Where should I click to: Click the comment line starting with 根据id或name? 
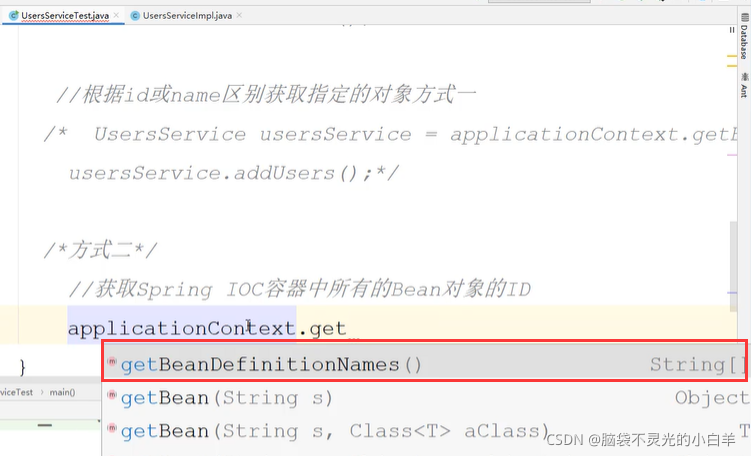point(266,94)
